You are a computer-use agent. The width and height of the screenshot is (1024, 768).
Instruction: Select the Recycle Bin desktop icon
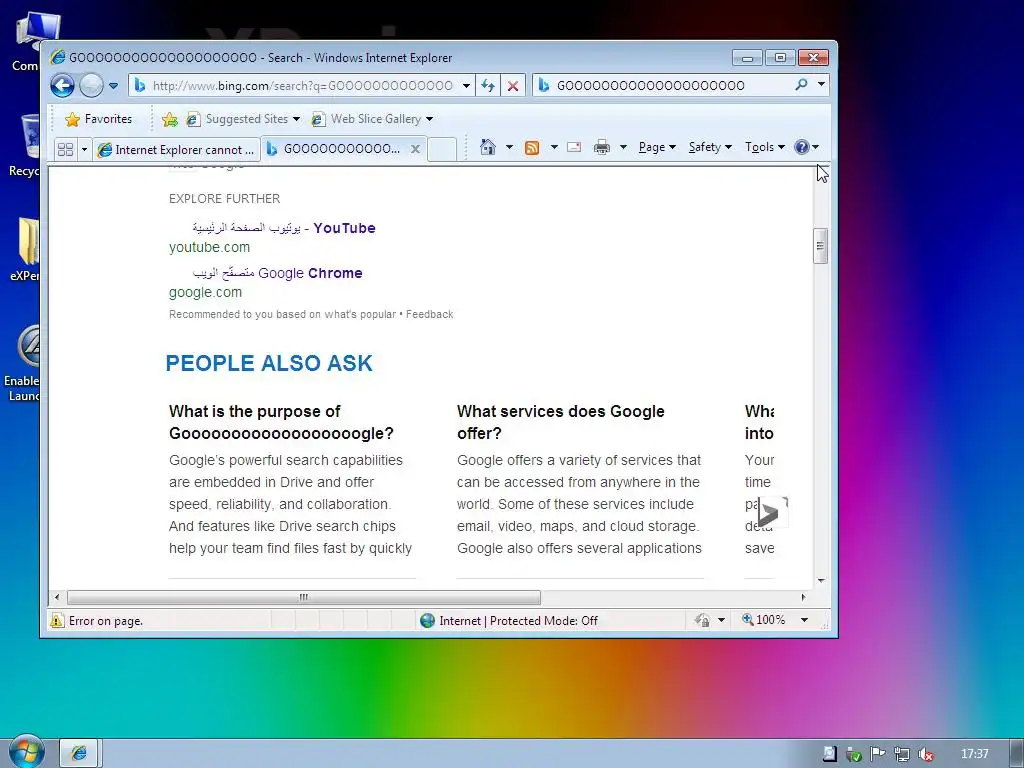click(27, 145)
